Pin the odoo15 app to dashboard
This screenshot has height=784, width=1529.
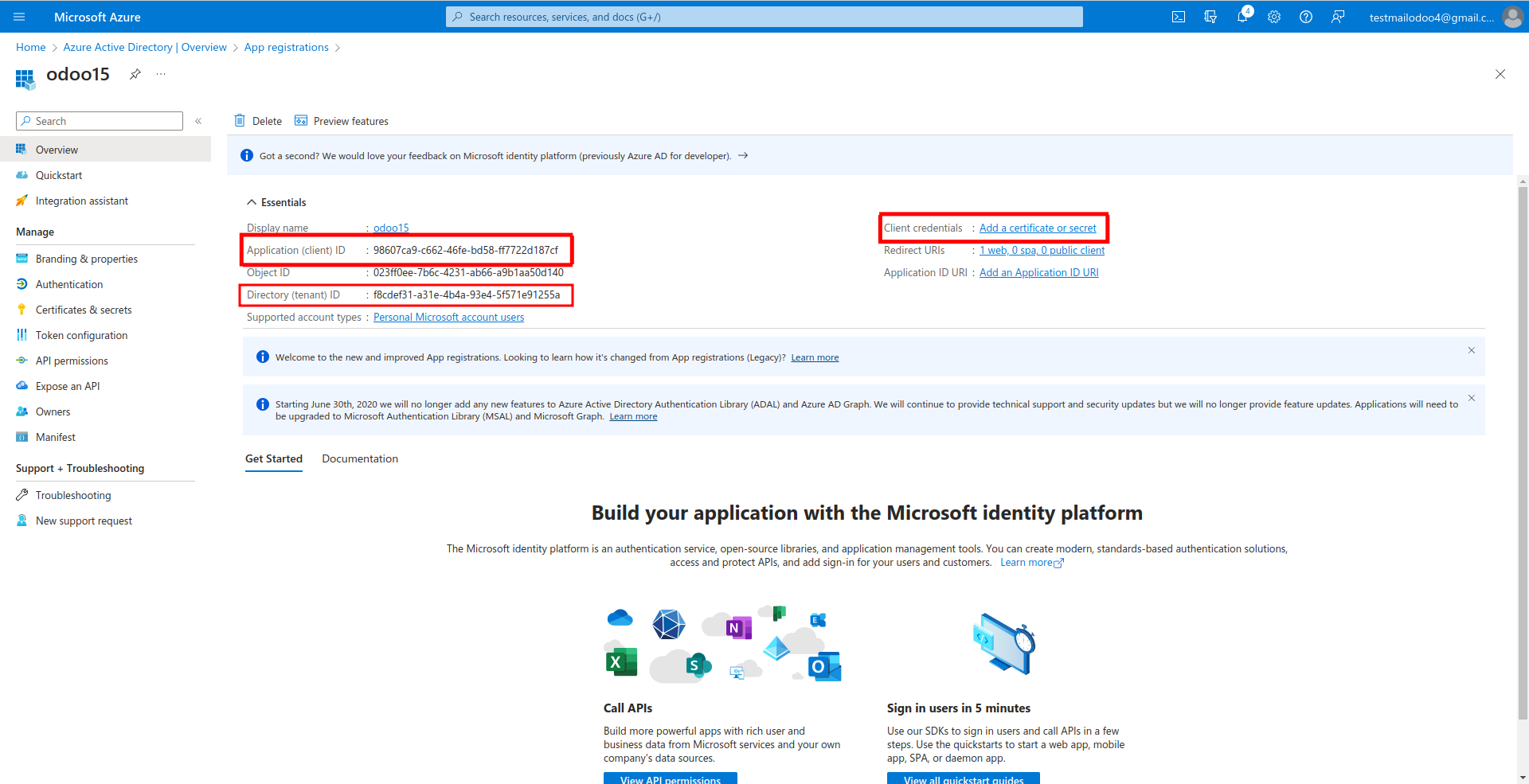(x=135, y=74)
